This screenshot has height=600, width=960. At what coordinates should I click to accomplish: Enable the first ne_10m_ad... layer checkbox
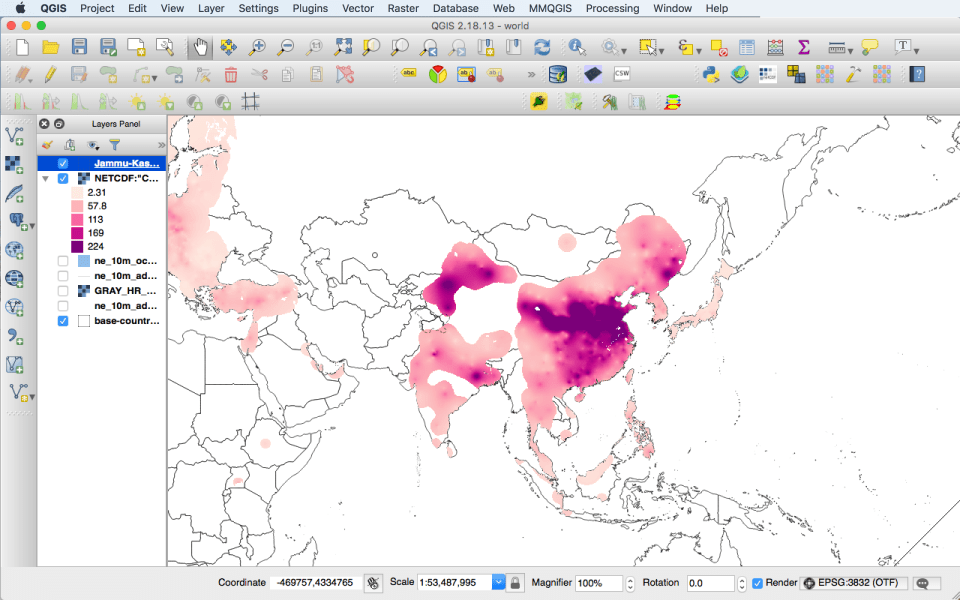point(63,276)
